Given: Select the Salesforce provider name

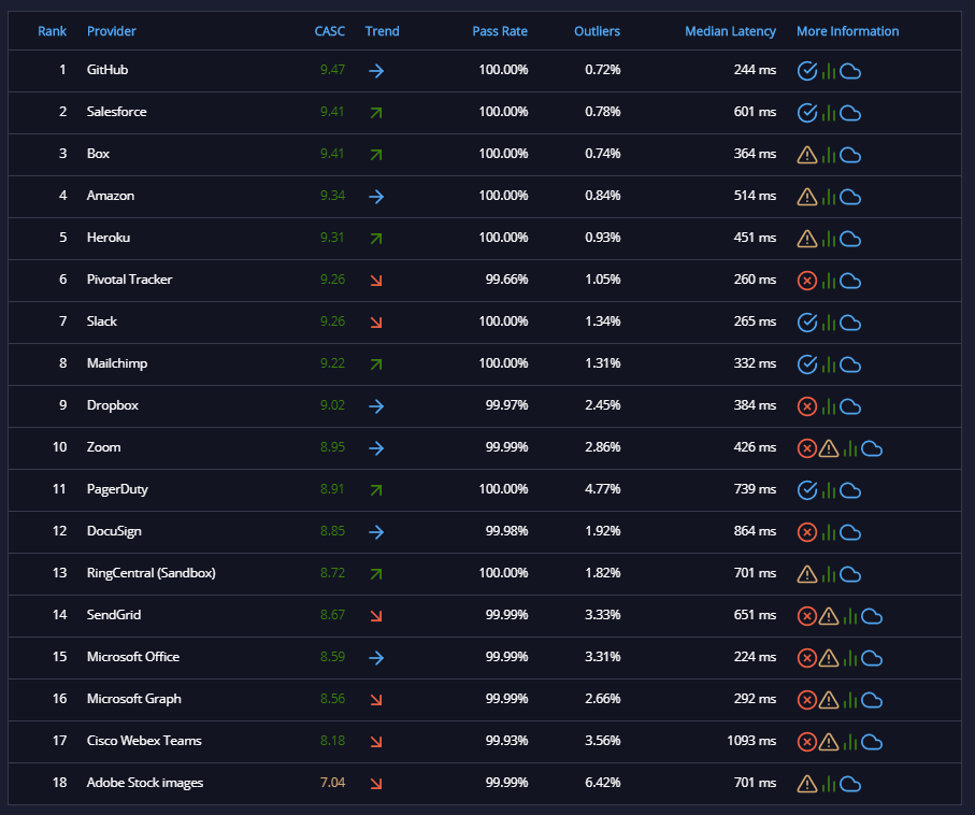Looking at the screenshot, I should click(x=117, y=111).
